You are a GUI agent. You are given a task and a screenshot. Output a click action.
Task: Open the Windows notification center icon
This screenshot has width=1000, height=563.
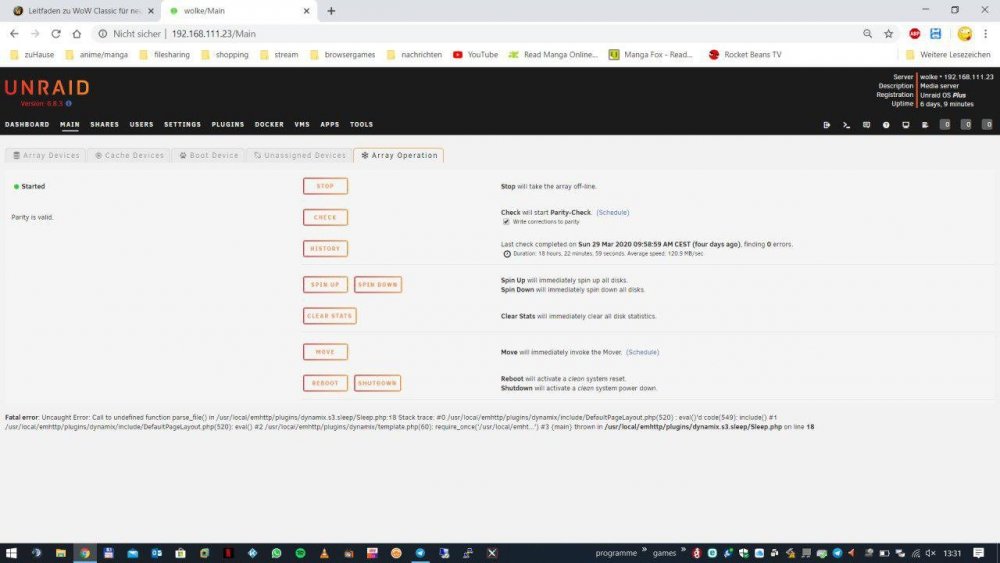pyautogui.click(x=978, y=553)
